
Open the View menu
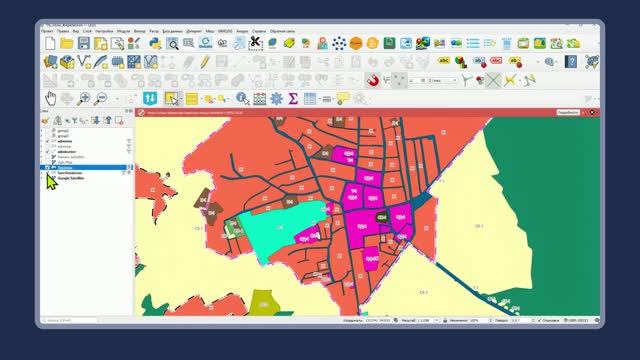pyautogui.click(x=76, y=31)
